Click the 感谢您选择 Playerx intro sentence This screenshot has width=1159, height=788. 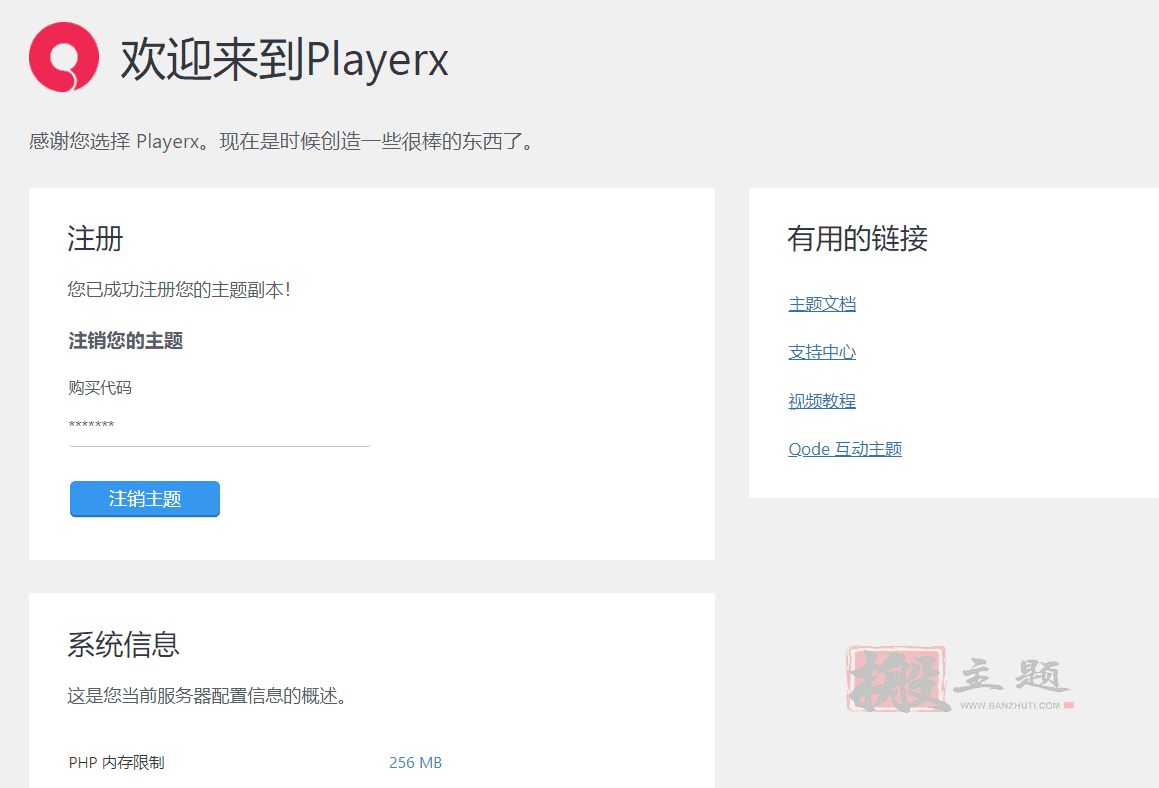(281, 141)
